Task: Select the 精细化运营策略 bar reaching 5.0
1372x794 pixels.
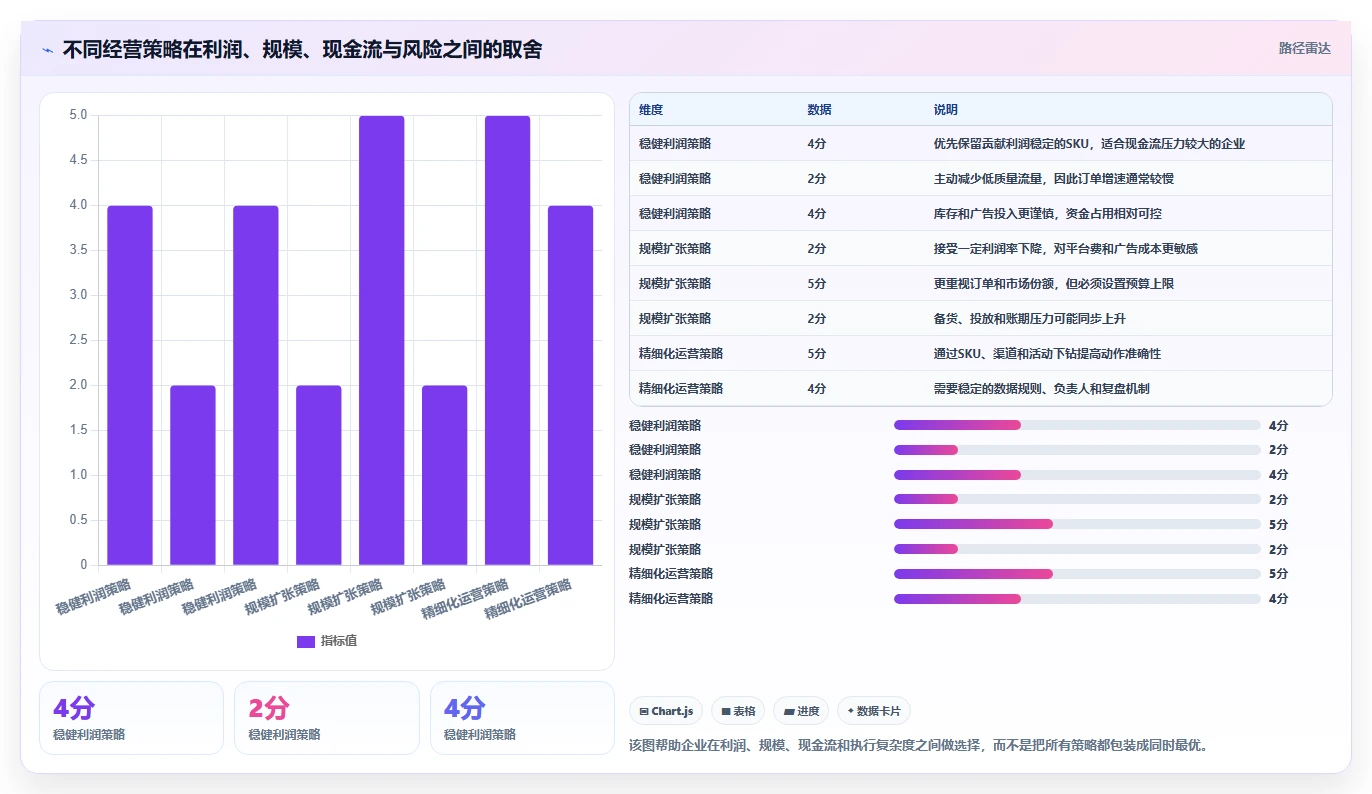Action: coord(508,340)
